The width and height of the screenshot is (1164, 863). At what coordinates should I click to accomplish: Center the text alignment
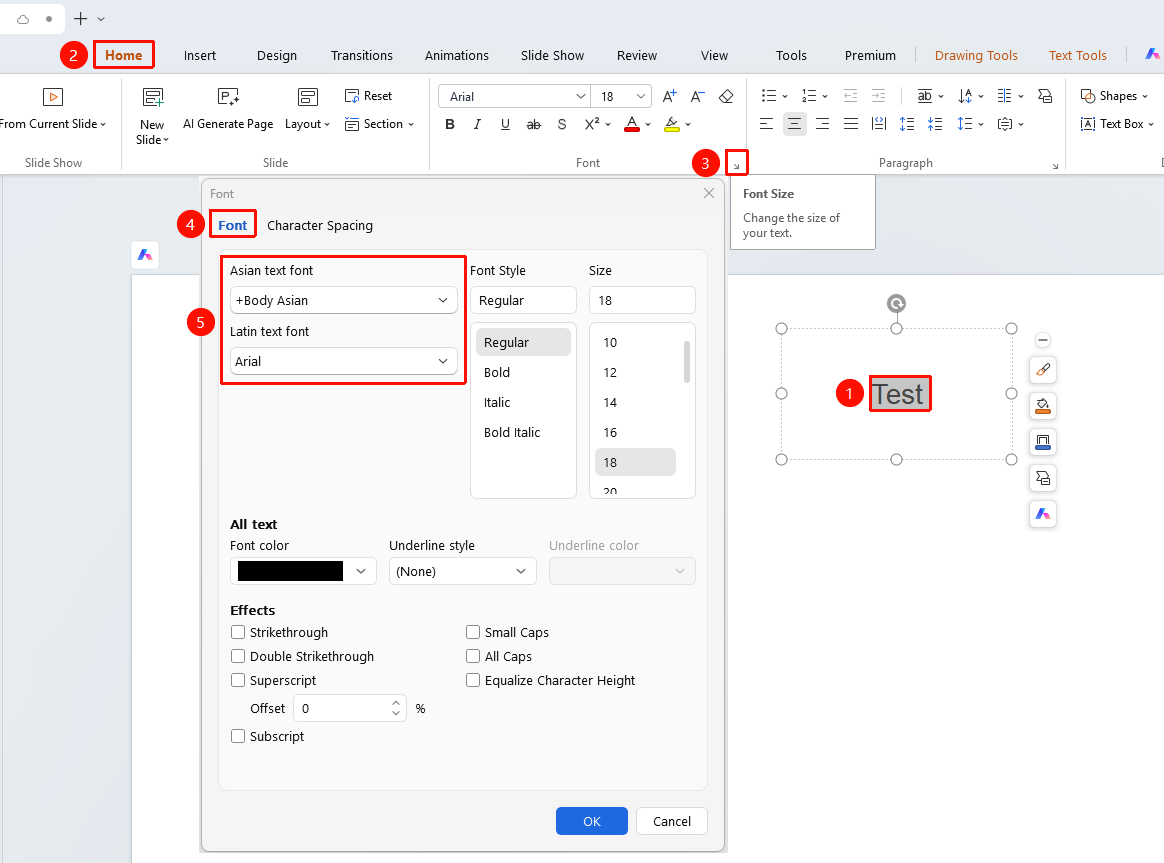[x=794, y=124]
